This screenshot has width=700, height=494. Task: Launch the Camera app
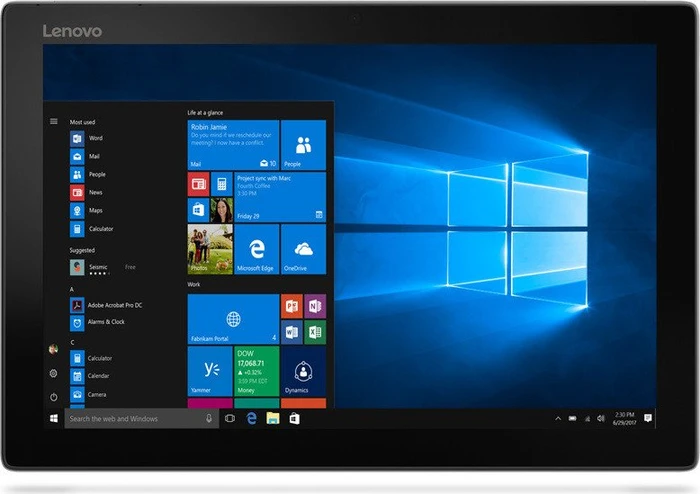pos(88,394)
